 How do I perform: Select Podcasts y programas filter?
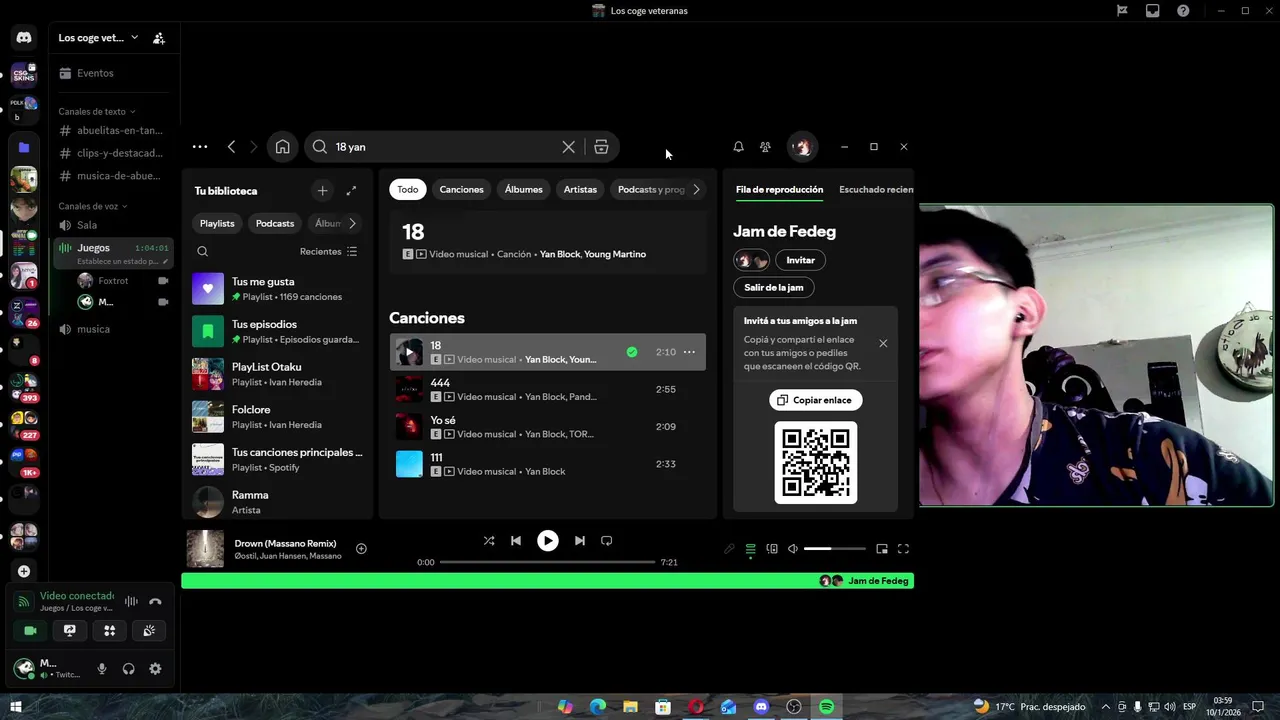(x=651, y=189)
